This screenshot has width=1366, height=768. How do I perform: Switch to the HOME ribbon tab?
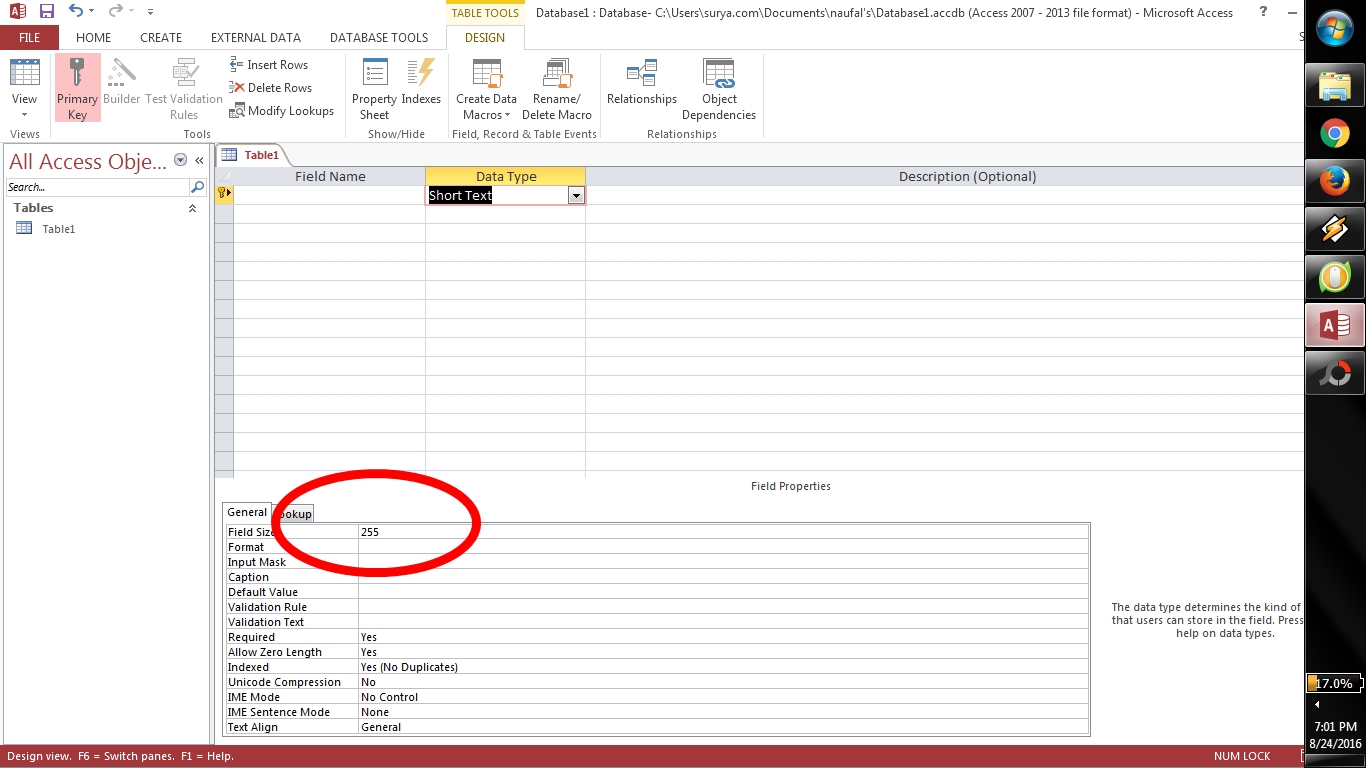click(x=94, y=38)
